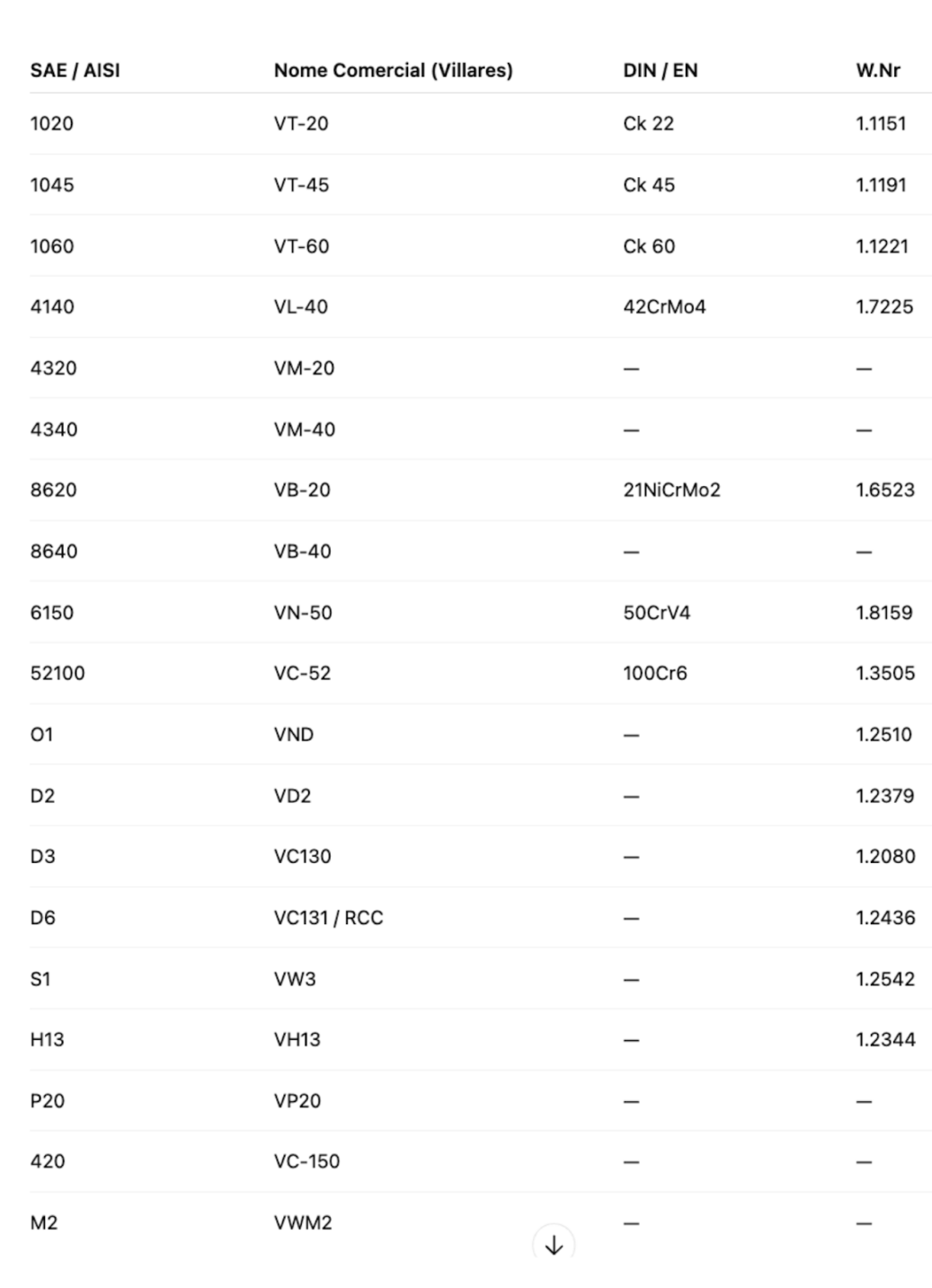Click the 1.2344 W.Nr value
The width and height of the screenshot is (932, 1288).
tap(885, 1039)
